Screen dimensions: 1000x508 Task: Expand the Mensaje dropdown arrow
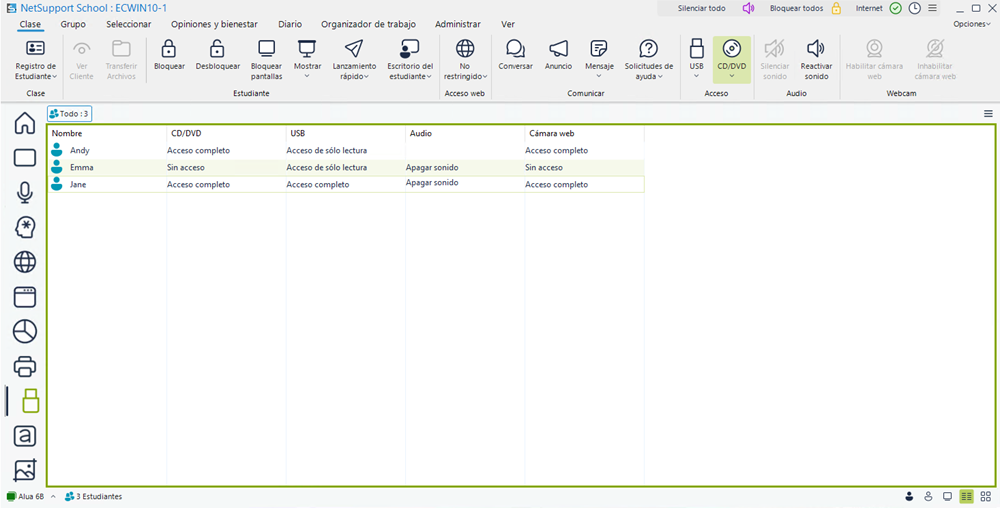tap(599, 76)
